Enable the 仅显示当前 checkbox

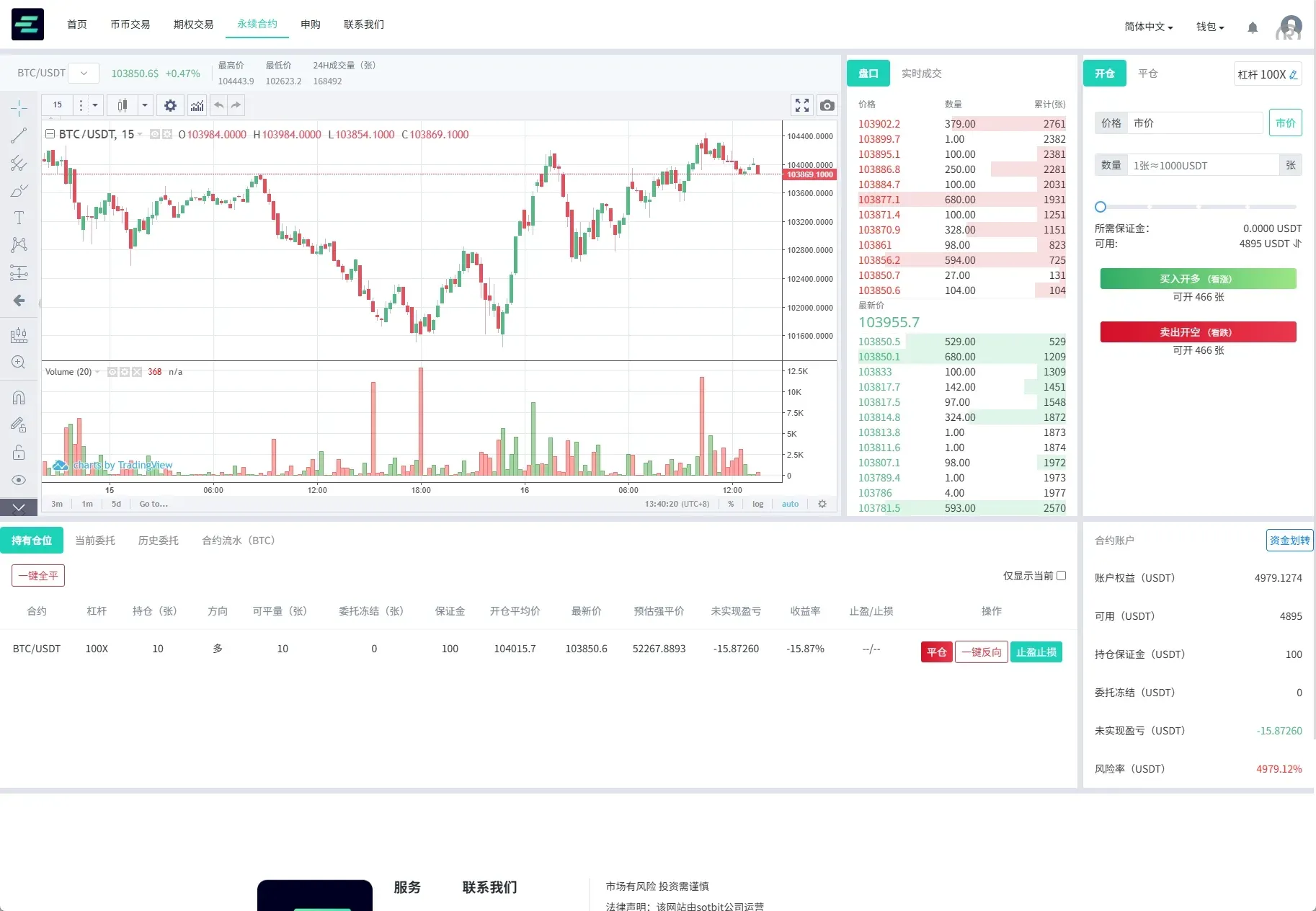[1062, 575]
